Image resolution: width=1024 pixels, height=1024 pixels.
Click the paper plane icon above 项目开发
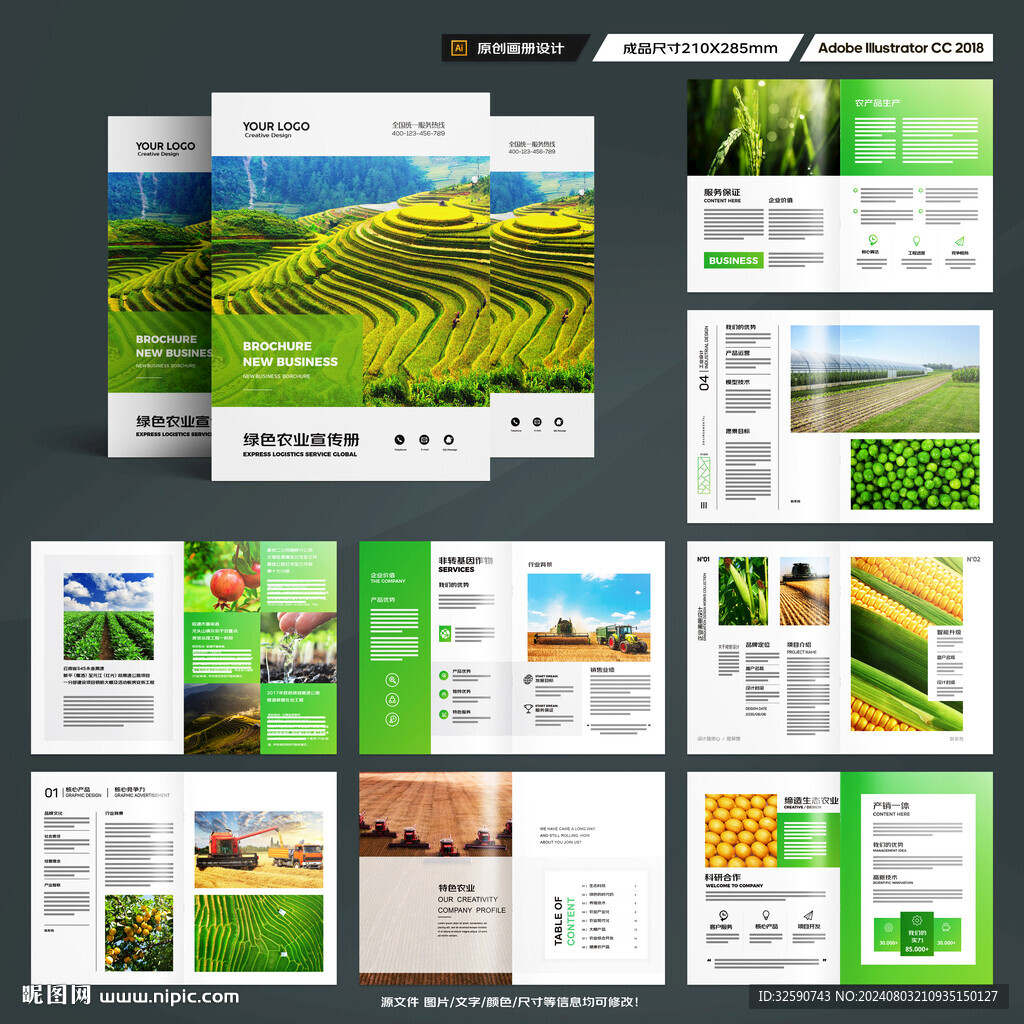tap(808, 915)
